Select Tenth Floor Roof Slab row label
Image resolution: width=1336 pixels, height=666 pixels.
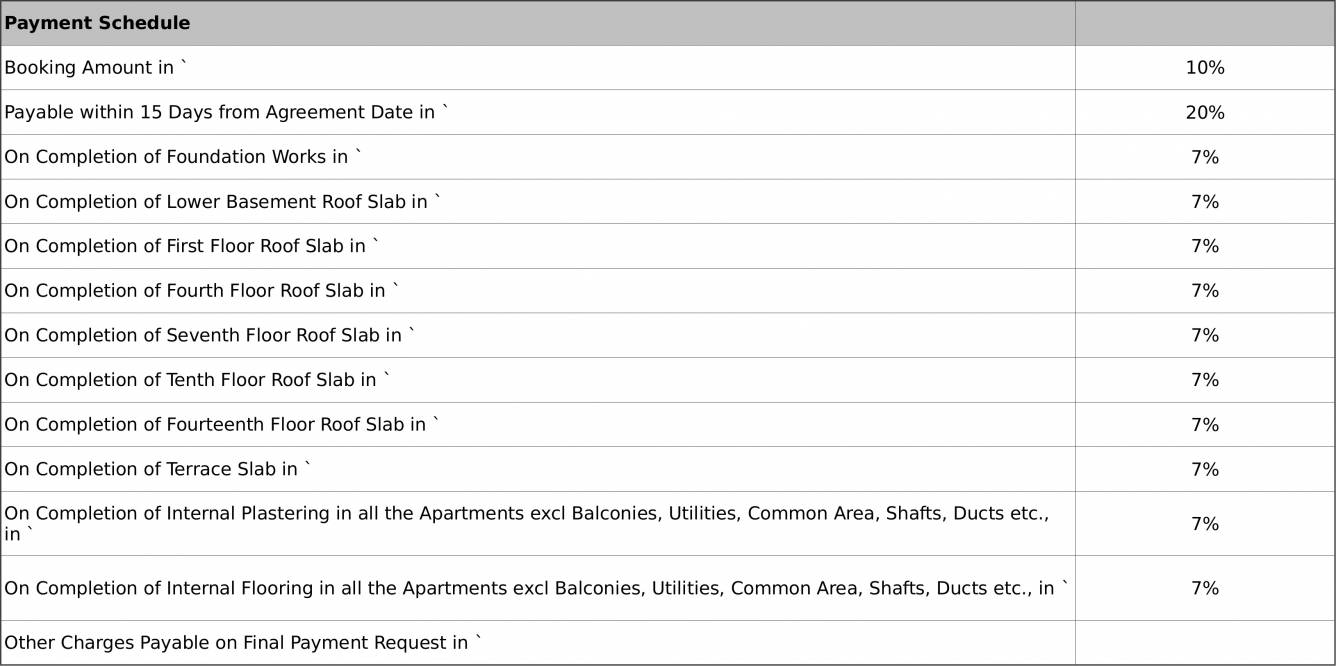[x=197, y=380]
